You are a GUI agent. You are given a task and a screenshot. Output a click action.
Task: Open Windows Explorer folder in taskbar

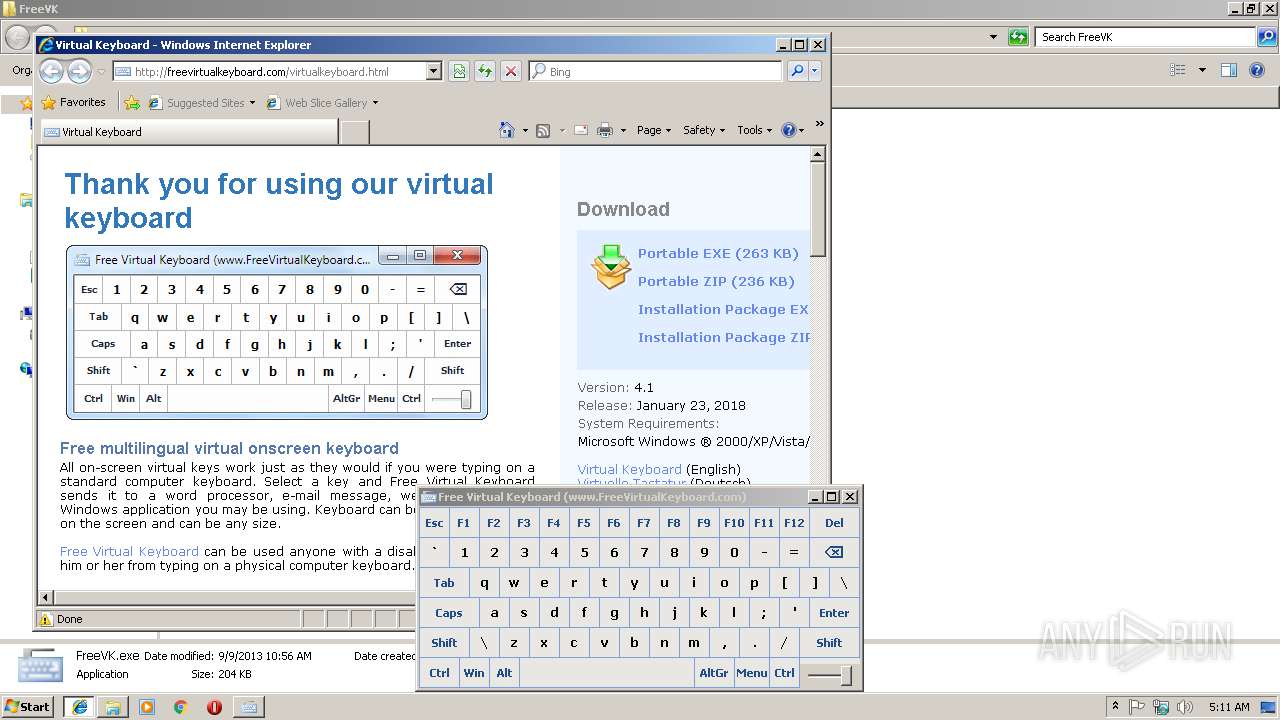(x=113, y=707)
